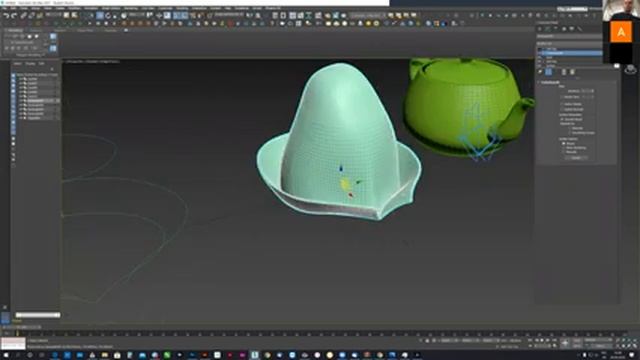
Task: Toggle the Percent Snap button
Action: point(192,15)
